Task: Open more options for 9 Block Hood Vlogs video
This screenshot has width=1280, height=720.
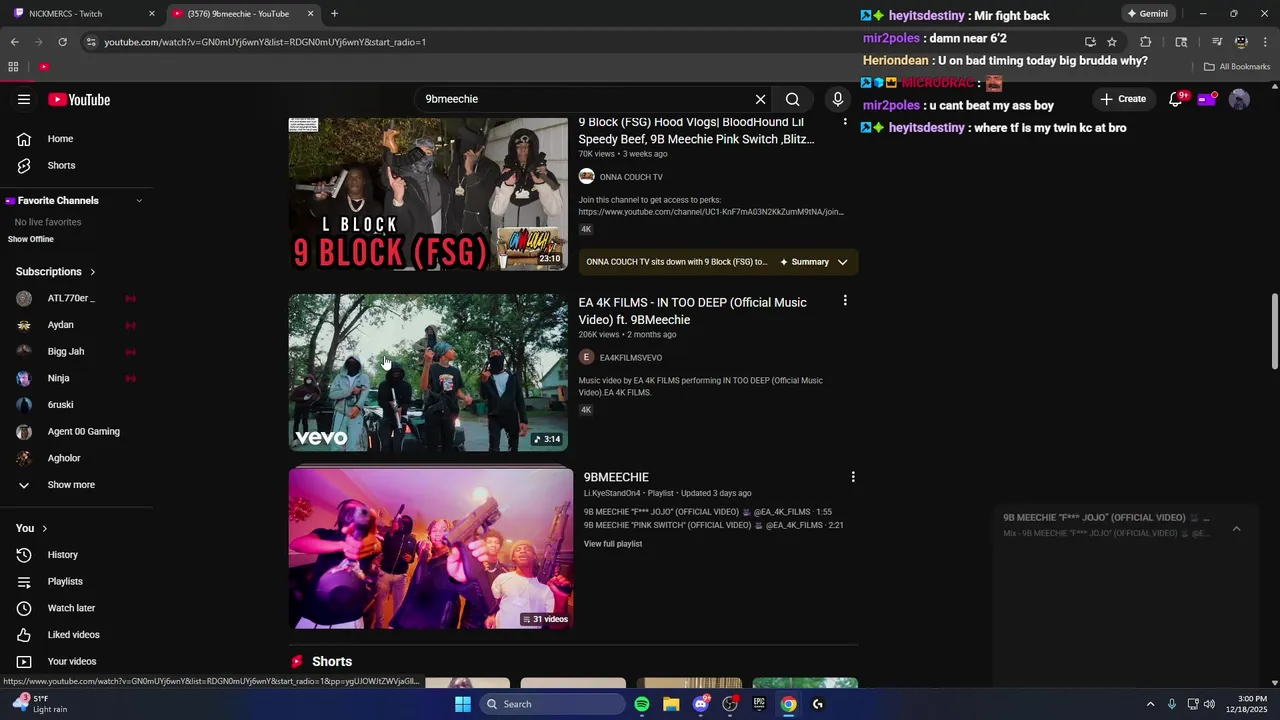Action: click(845, 122)
